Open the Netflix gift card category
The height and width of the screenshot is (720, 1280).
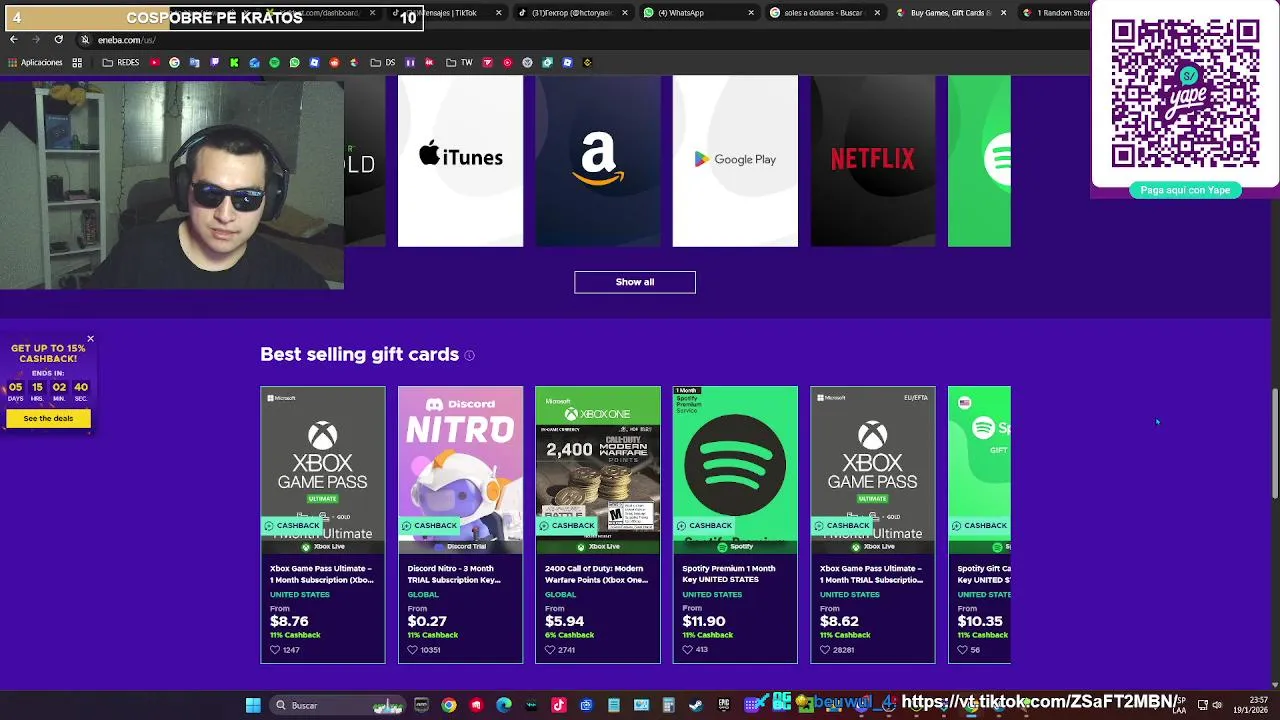[873, 160]
